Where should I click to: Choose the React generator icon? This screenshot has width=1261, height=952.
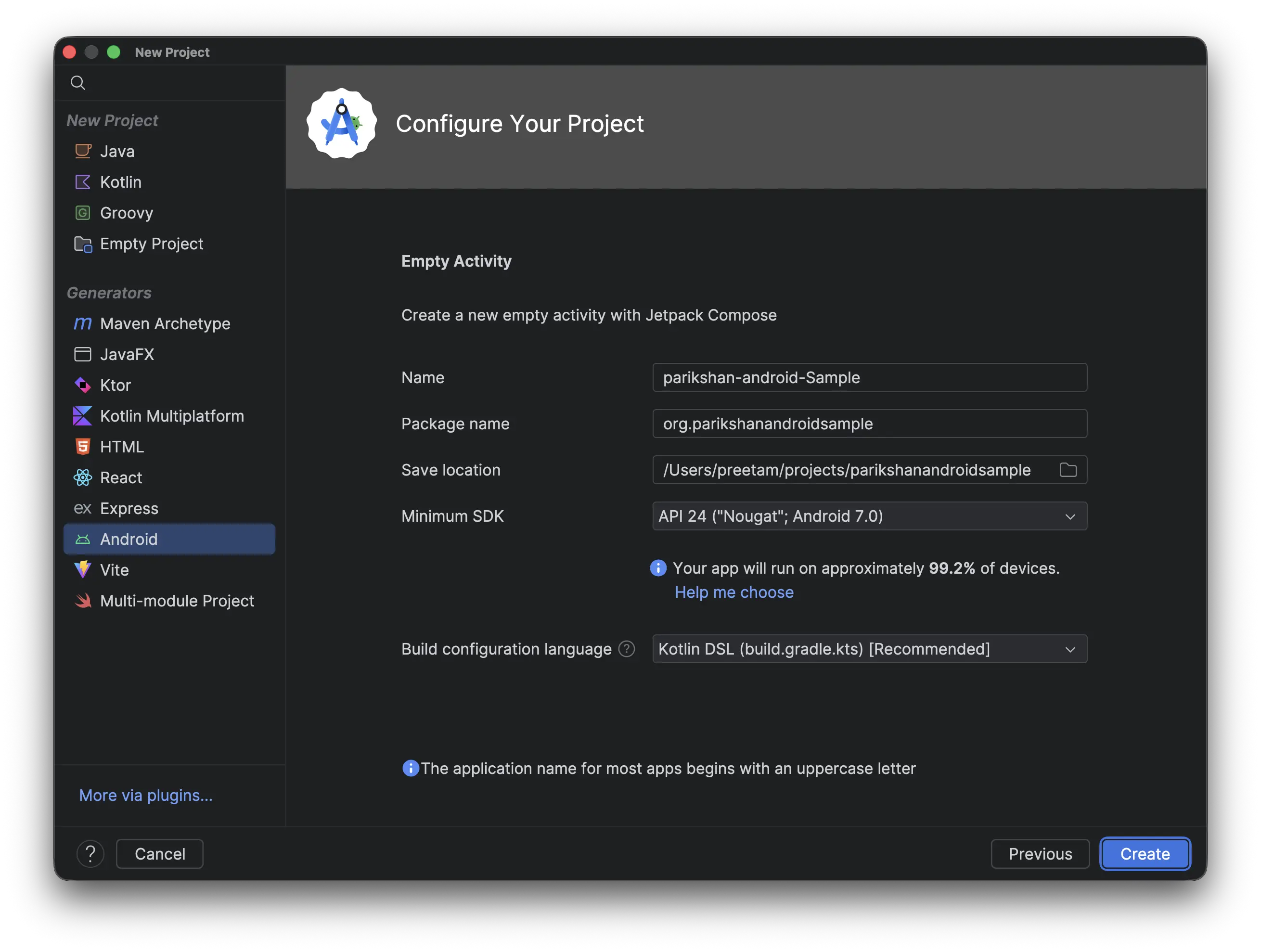click(x=83, y=477)
